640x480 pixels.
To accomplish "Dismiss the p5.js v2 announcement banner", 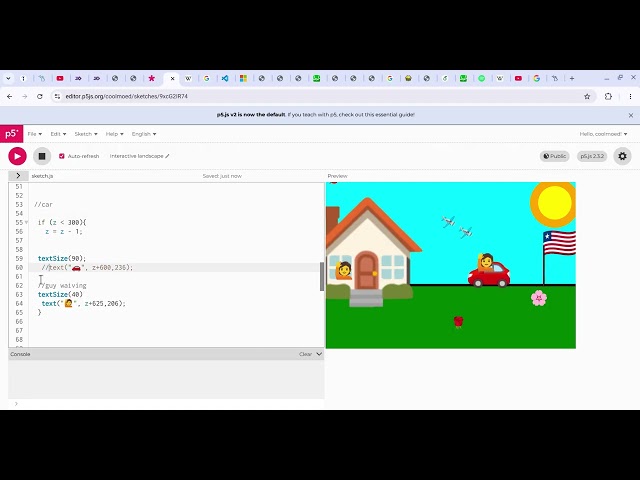I will pyautogui.click(x=631, y=115).
